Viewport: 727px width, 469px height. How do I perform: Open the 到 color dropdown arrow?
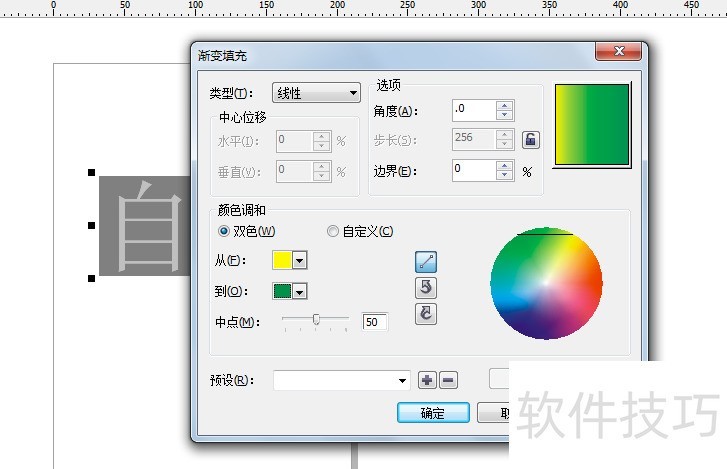click(x=300, y=292)
